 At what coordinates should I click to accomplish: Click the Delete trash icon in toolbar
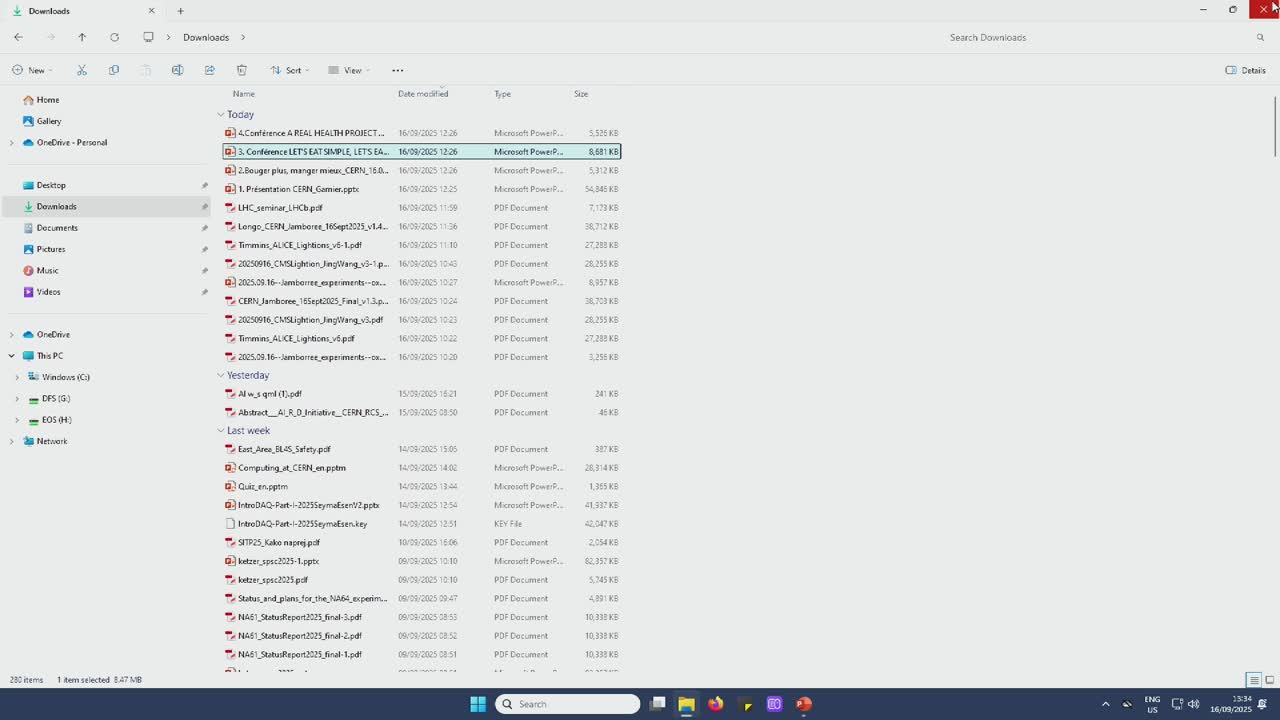click(241, 70)
